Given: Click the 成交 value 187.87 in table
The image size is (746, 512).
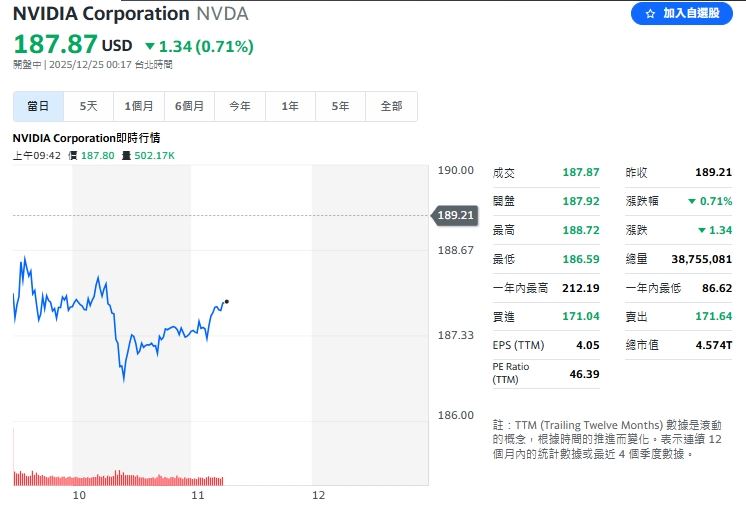Looking at the screenshot, I should 581,172.
